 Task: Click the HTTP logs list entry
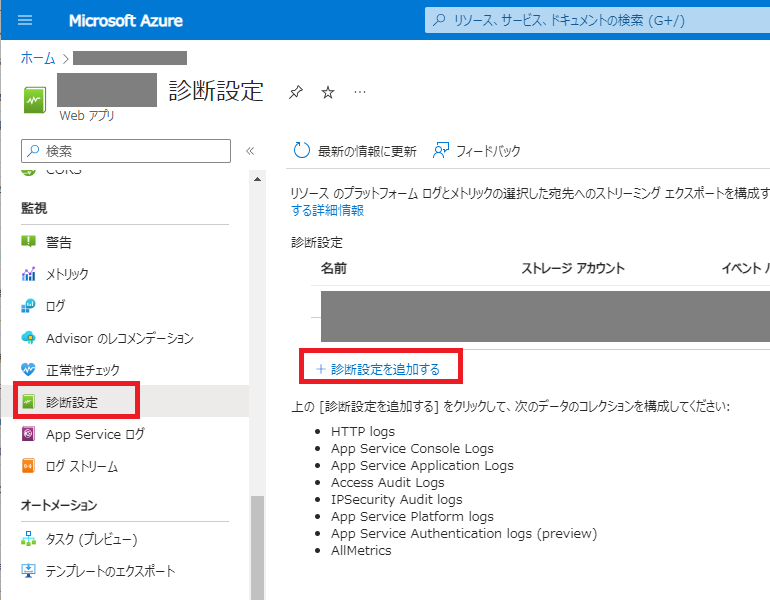[x=363, y=431]
